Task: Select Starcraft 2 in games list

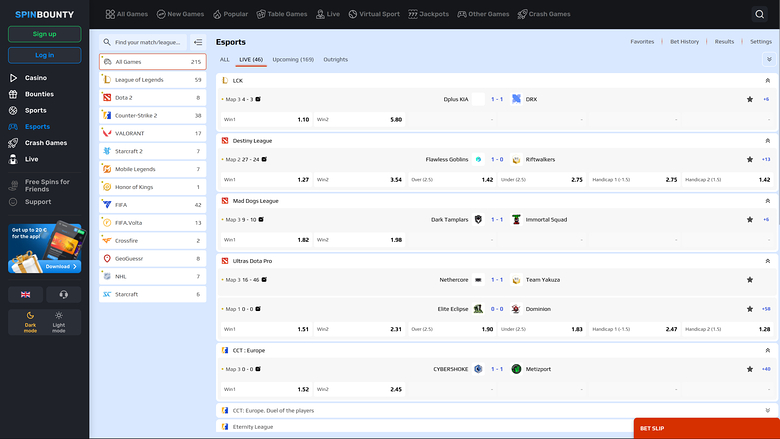Action: [x=153, y=151]
